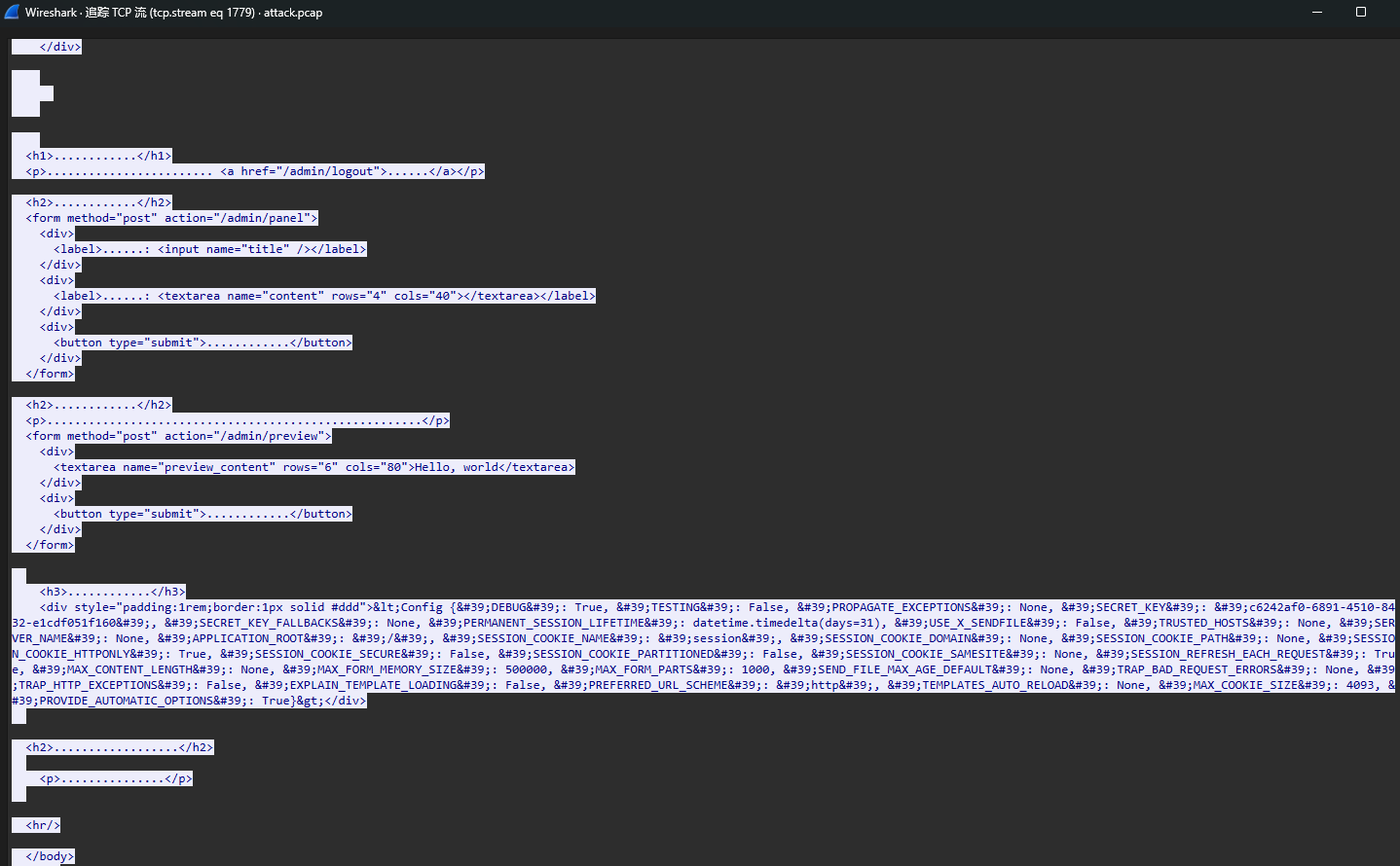Click the line containing PERMANENT_SESSION_LIFETIME

pyautogui.click(x=703, y=623)
